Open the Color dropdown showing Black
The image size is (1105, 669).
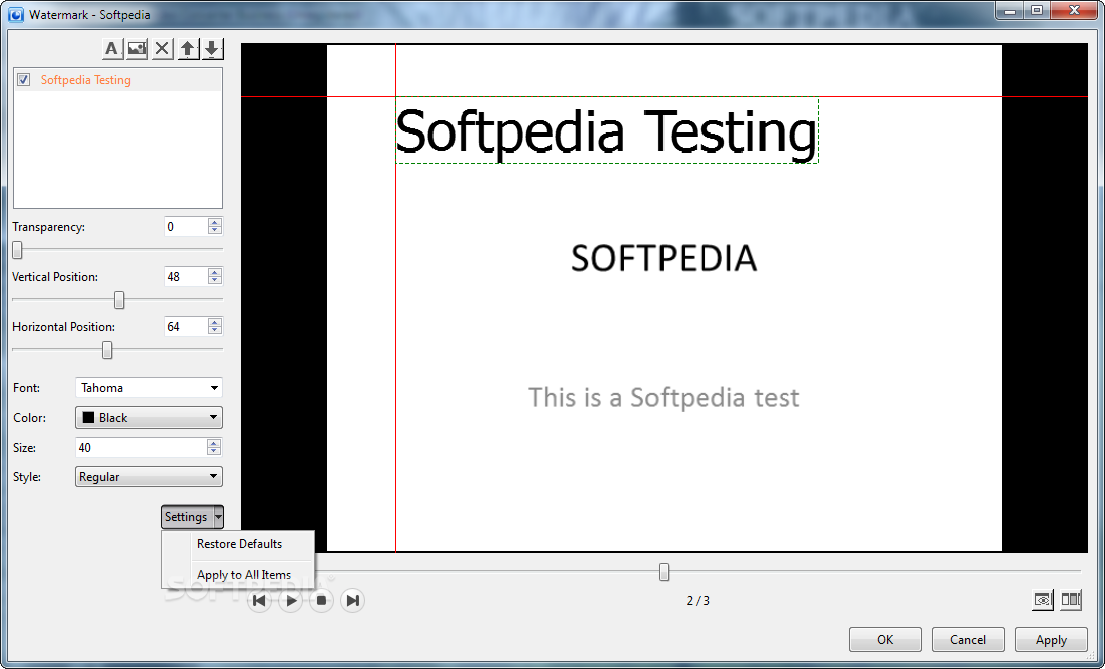tap(149, 417)
